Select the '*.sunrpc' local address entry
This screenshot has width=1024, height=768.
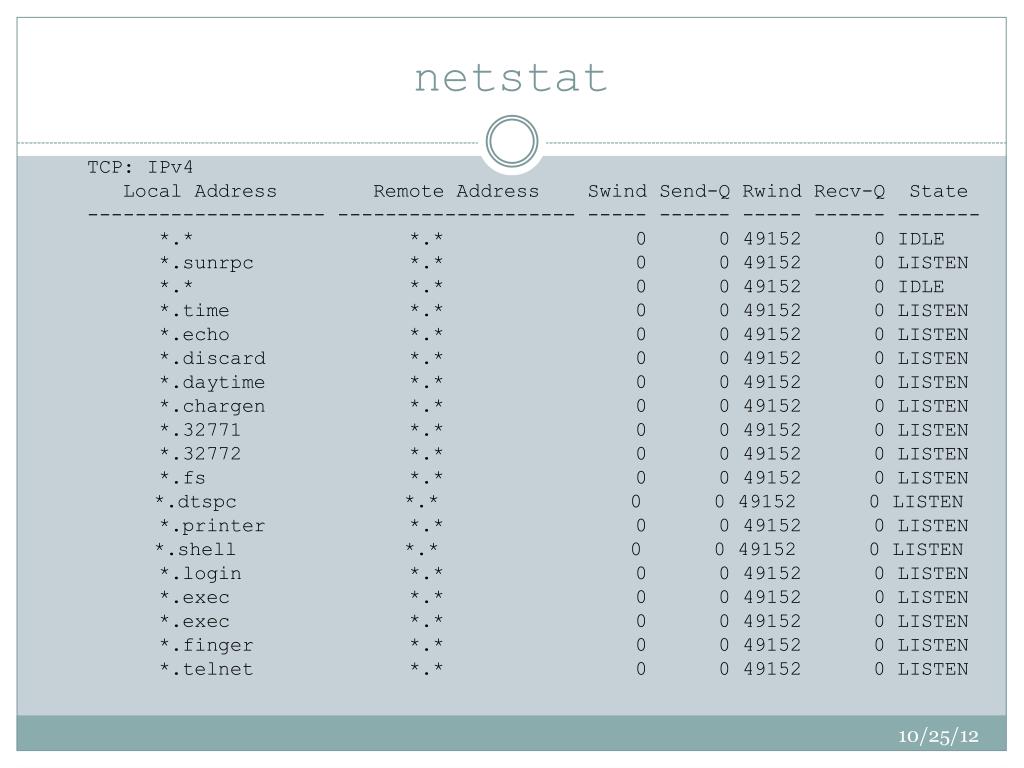pos(206,263)
